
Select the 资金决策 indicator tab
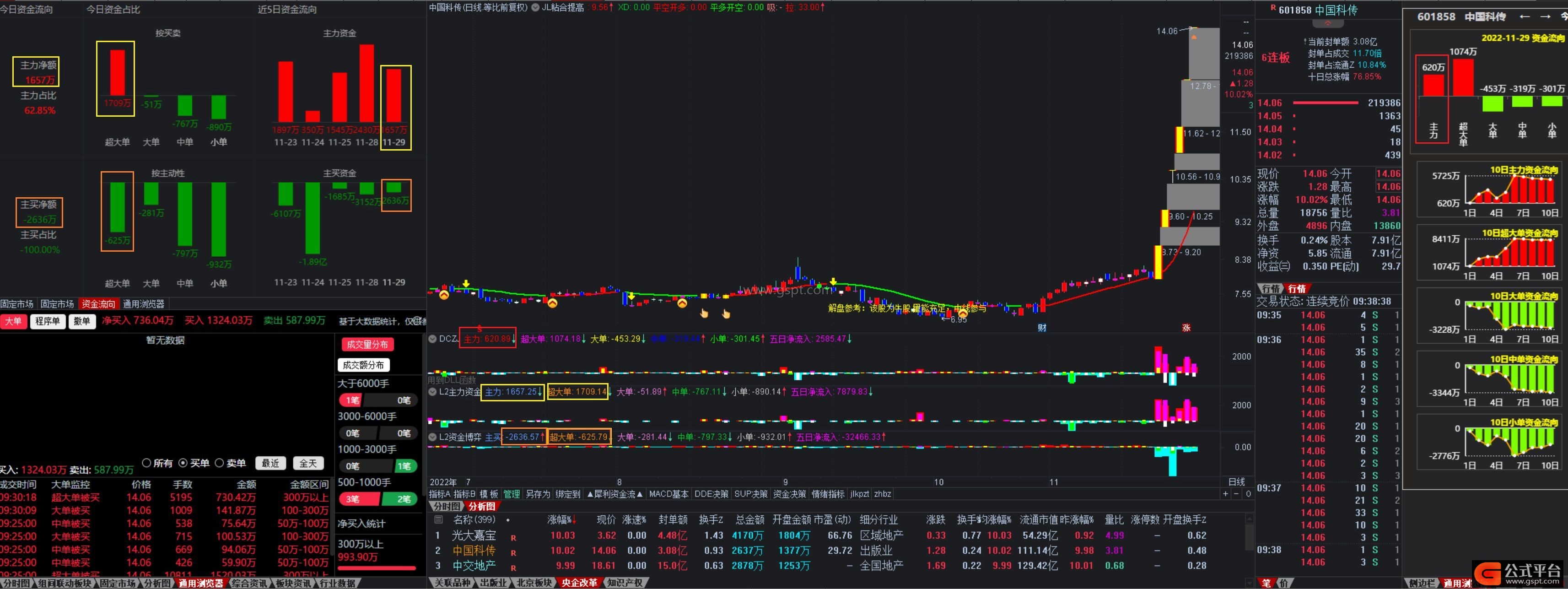click(789, 494)
